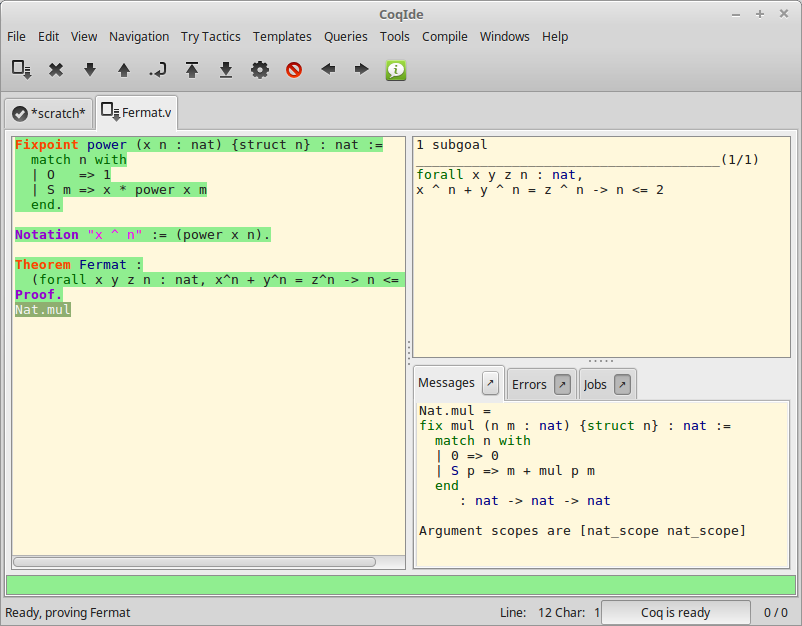Viewport: 802px width, 626px height.
Task: Open the Try Tactics menu
Action: (210, 36)
